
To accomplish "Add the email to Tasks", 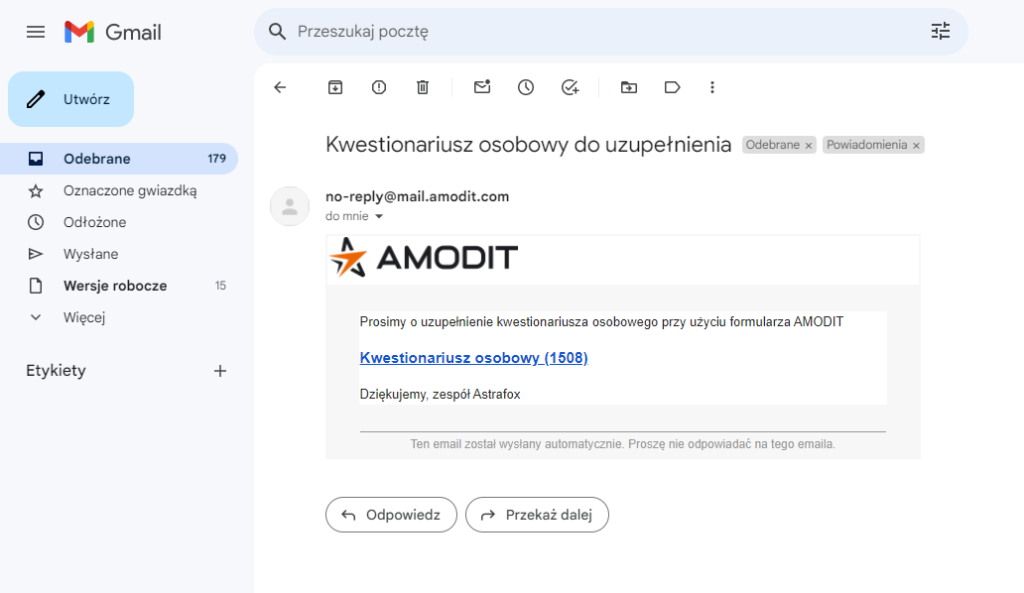I will click(570, 87).
